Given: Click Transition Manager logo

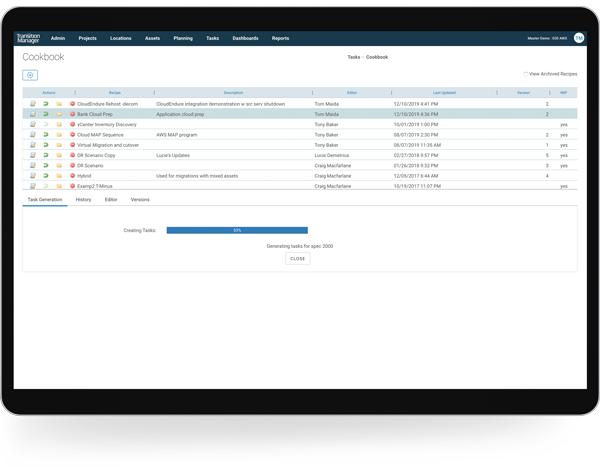Looking at the screenshot, I should (x=28, y=38).
